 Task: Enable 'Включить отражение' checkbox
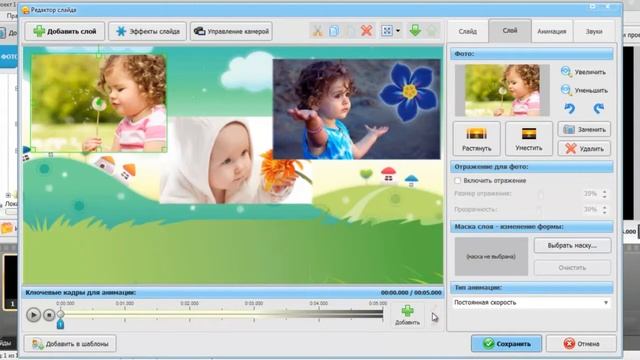coord(458,180)
